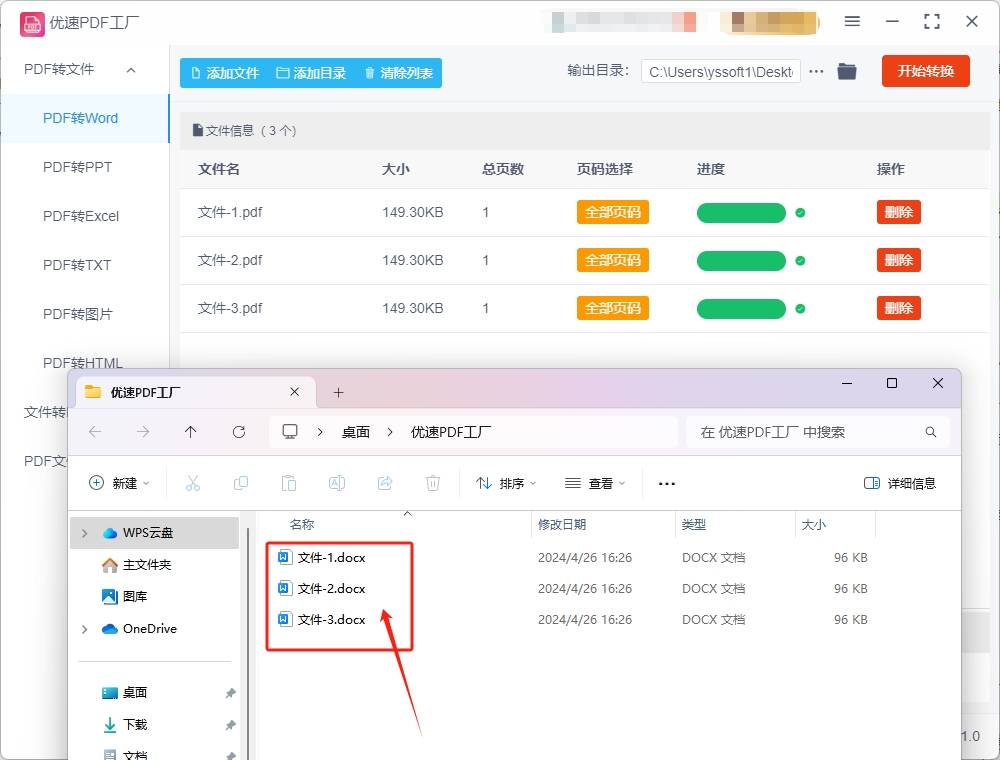1000x760 pixels.
Task: Select PDF转PPT in sidebar
Action: [x=77, y=167]
